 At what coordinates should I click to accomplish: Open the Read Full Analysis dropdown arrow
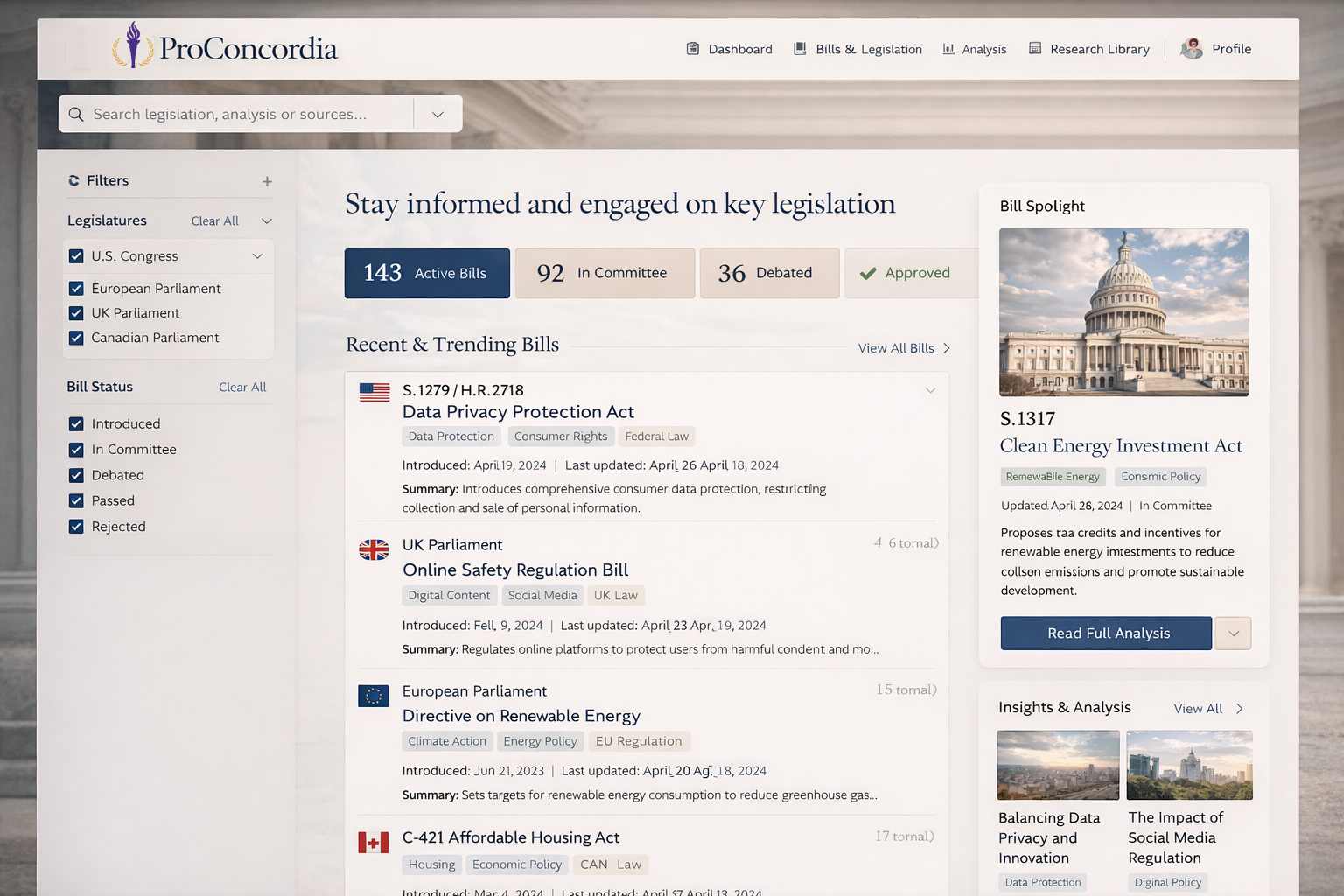pos(1233,633)
